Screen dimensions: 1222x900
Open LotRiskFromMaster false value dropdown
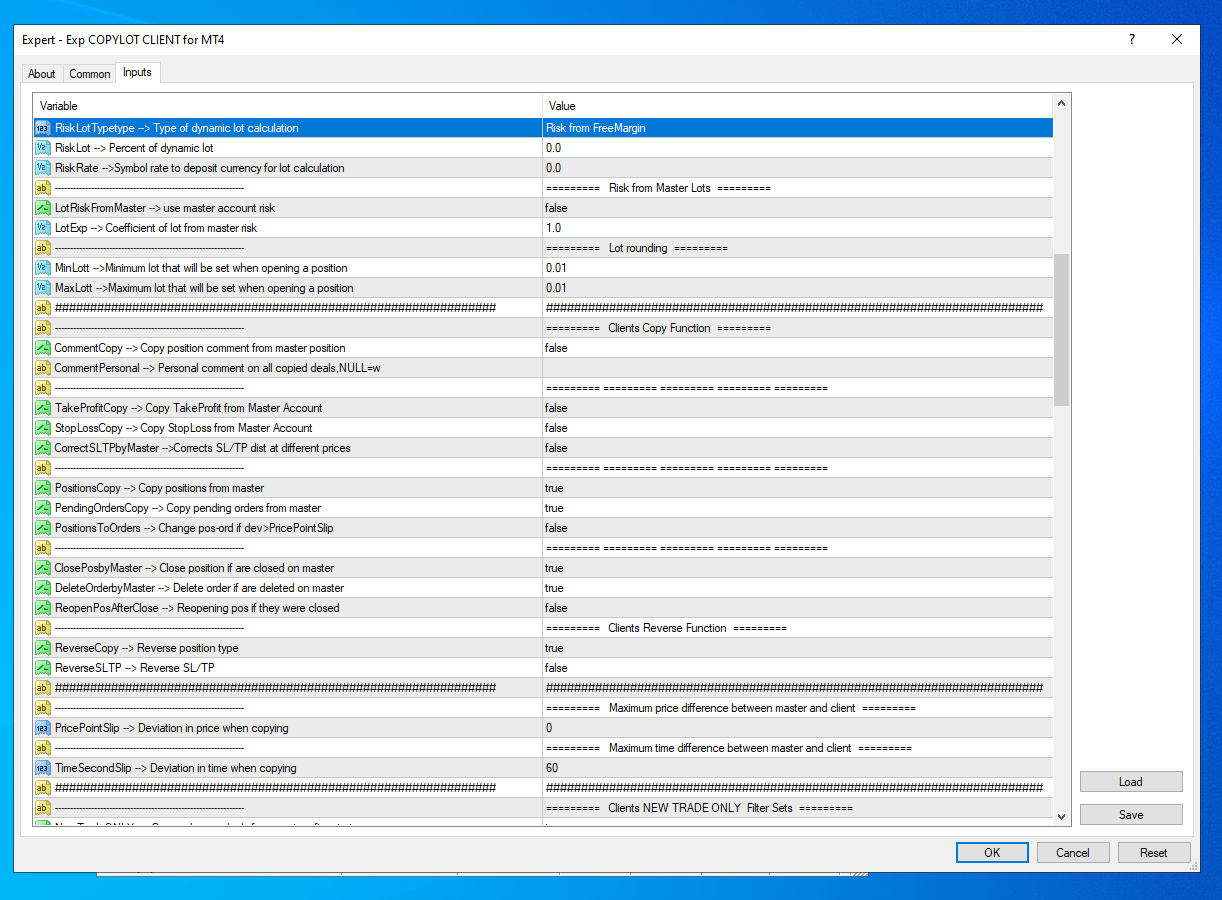[797, 208]
